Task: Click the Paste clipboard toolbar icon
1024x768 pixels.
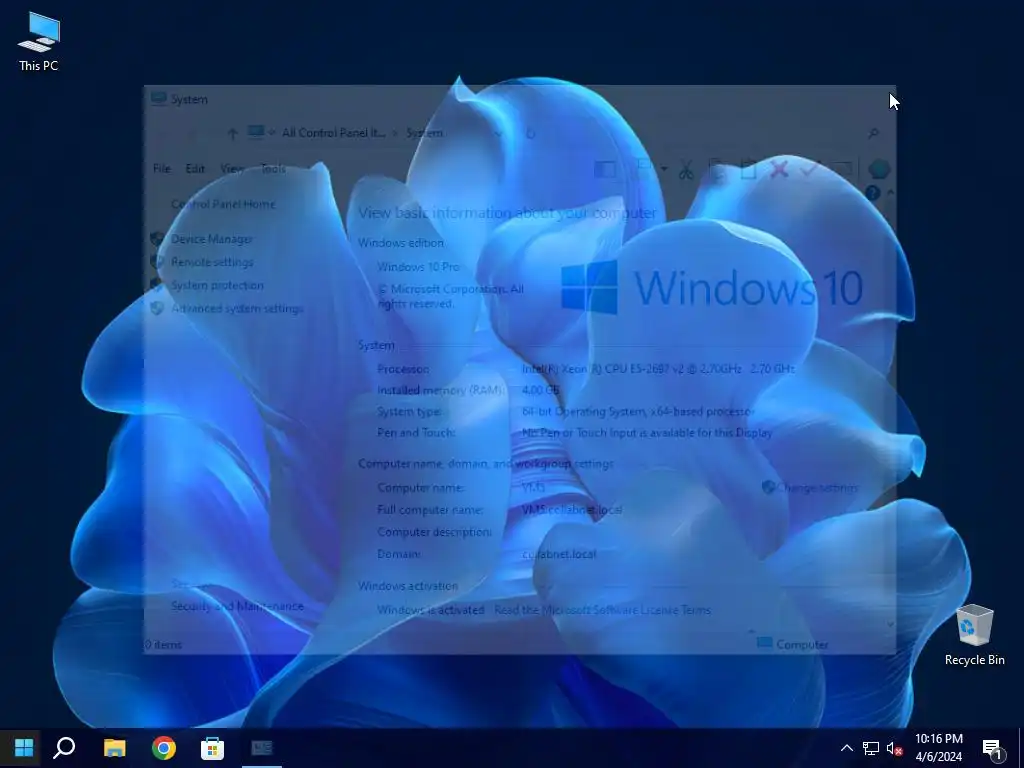Action: pos(748,170)
